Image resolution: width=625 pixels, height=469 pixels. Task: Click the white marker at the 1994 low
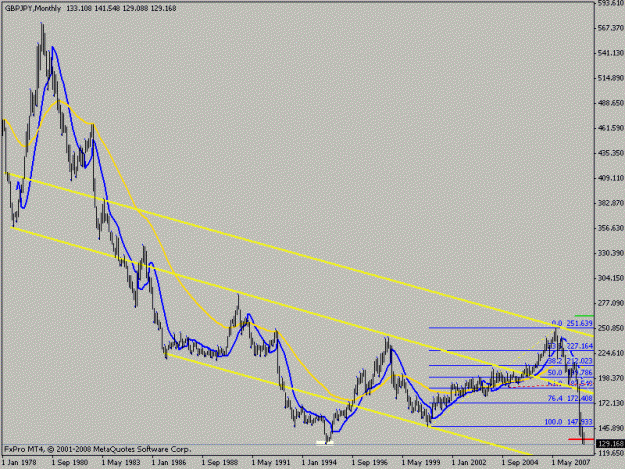coord(324,442)
